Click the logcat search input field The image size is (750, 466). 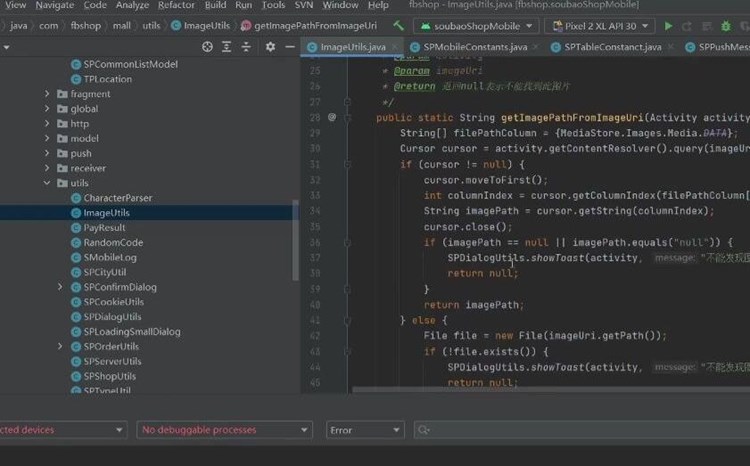[x=582, y=430]
